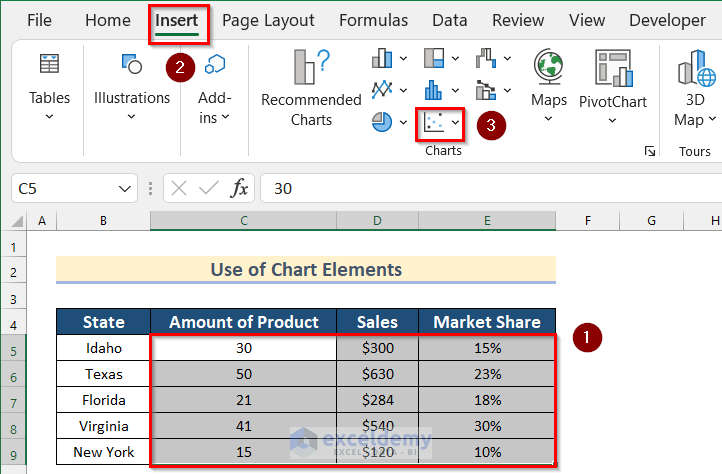The image size is (722, 474).
Task: Click the Insert Hierarchy Chart icon
Action: click(x=434, y=59)
